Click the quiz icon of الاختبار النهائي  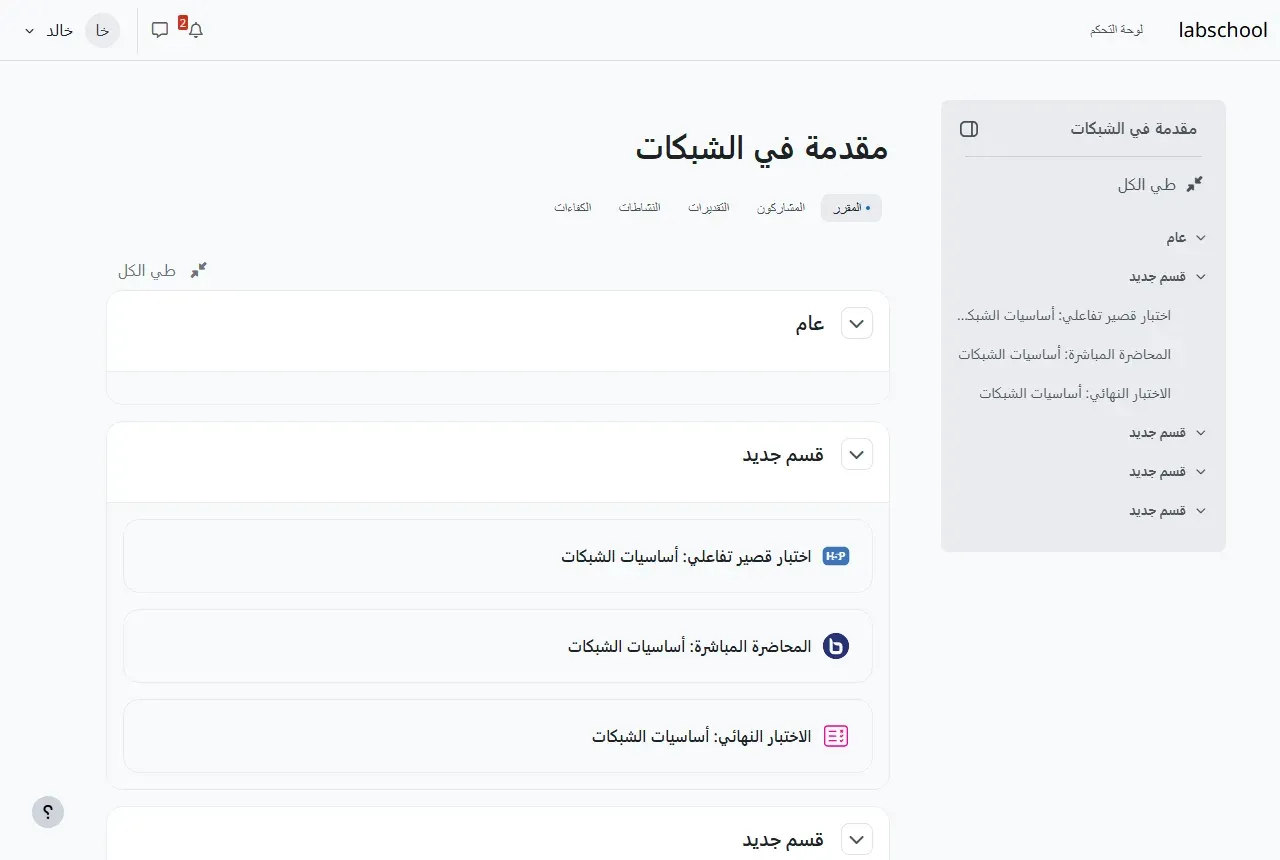coord(836,736)
